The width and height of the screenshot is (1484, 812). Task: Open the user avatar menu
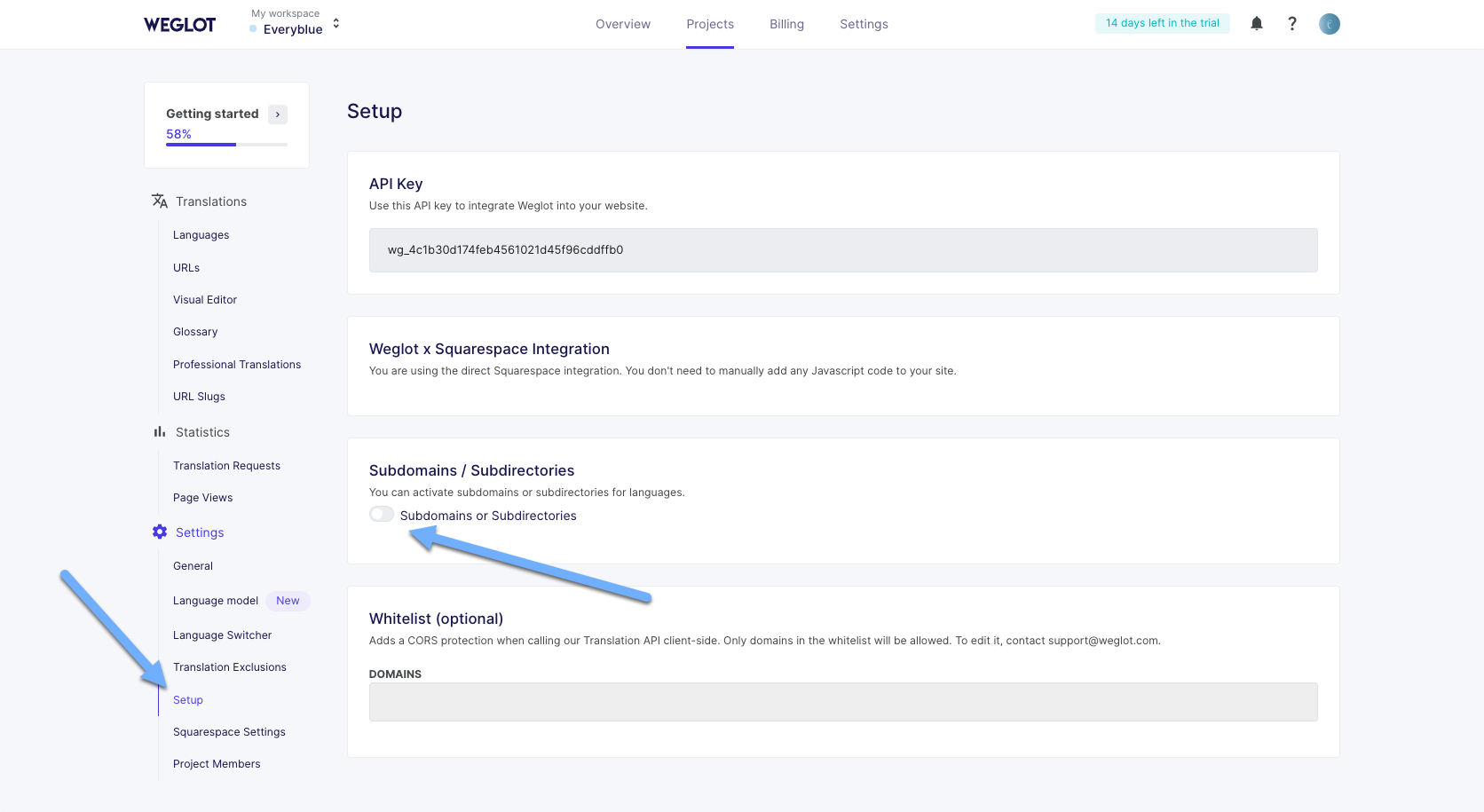1330,24
